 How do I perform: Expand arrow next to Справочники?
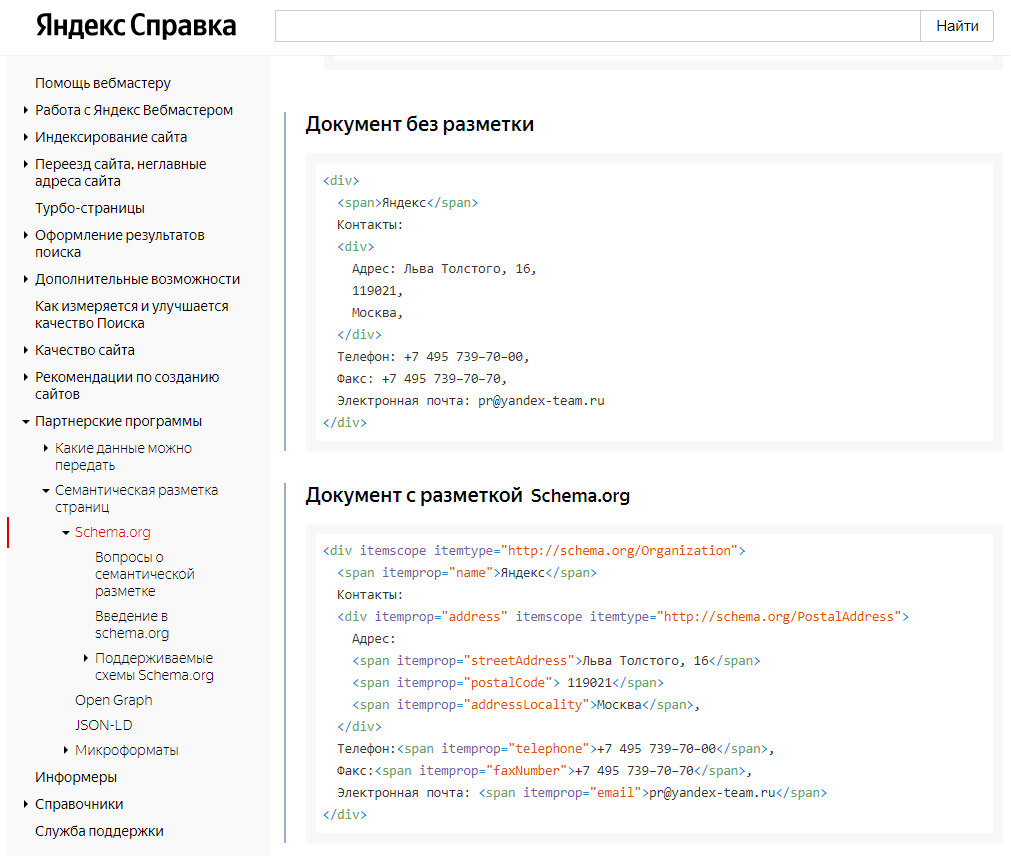point(25,804)
